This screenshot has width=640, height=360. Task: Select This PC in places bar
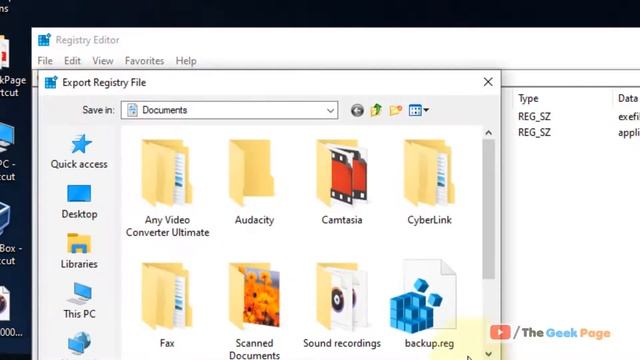79,301
